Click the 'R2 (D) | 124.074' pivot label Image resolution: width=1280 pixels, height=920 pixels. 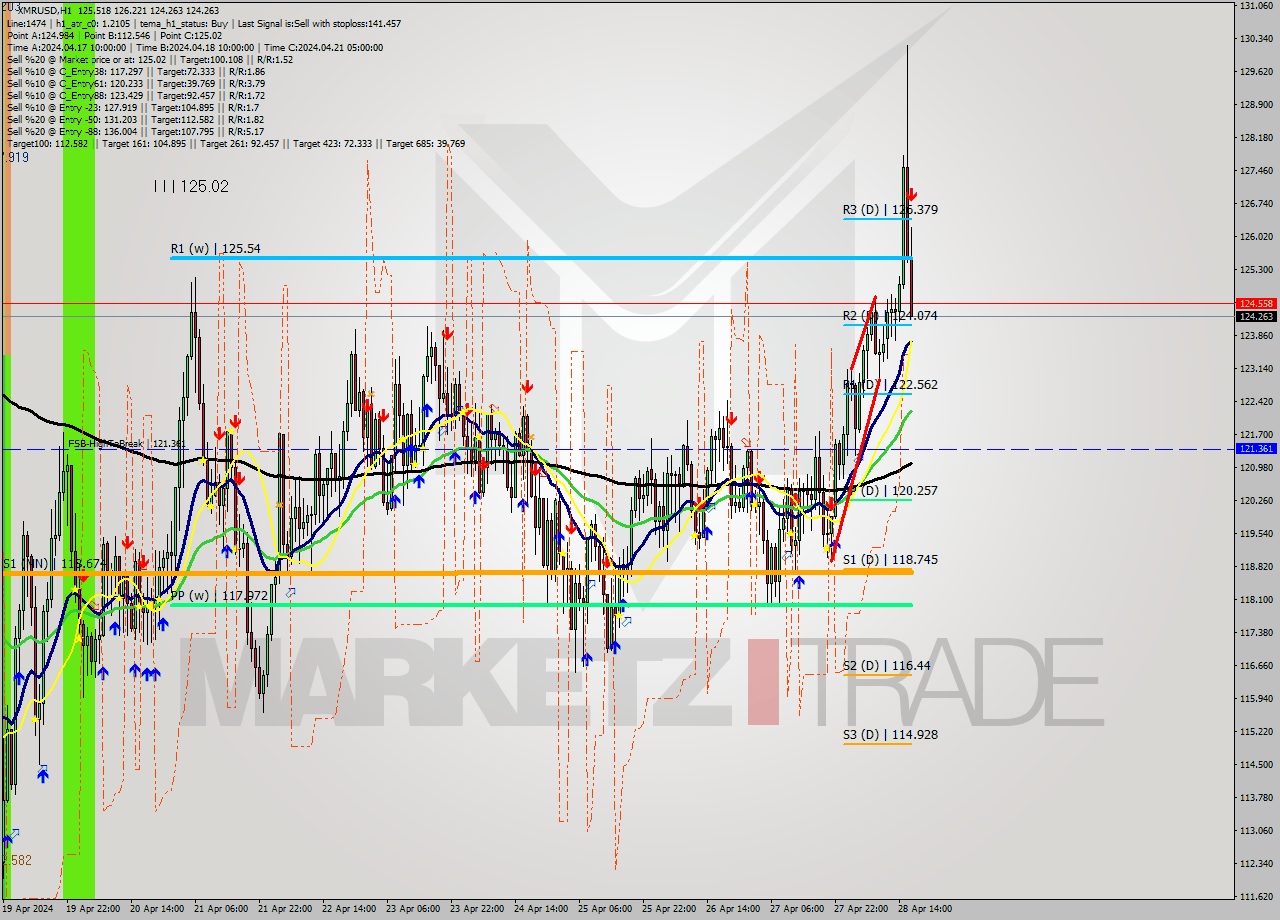coord(890,315)
